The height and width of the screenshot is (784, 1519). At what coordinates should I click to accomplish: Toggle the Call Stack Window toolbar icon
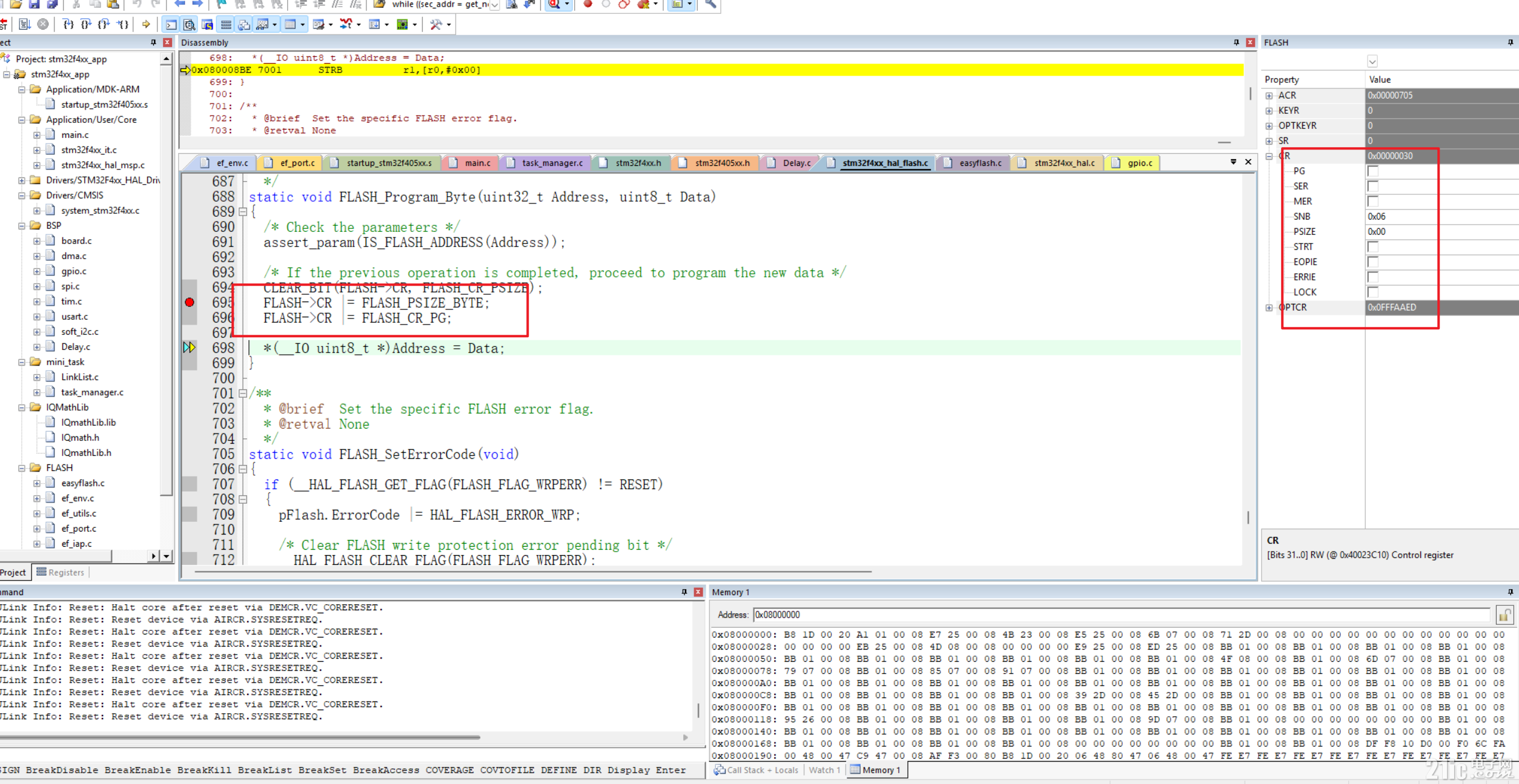coord(244,24)
